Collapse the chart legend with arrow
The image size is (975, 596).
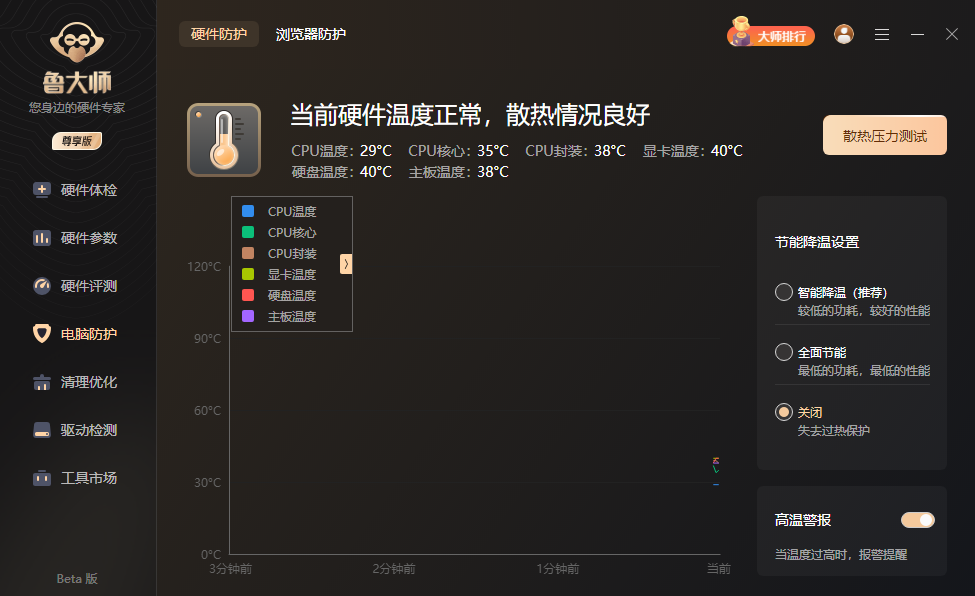click(x=346, y=264)
